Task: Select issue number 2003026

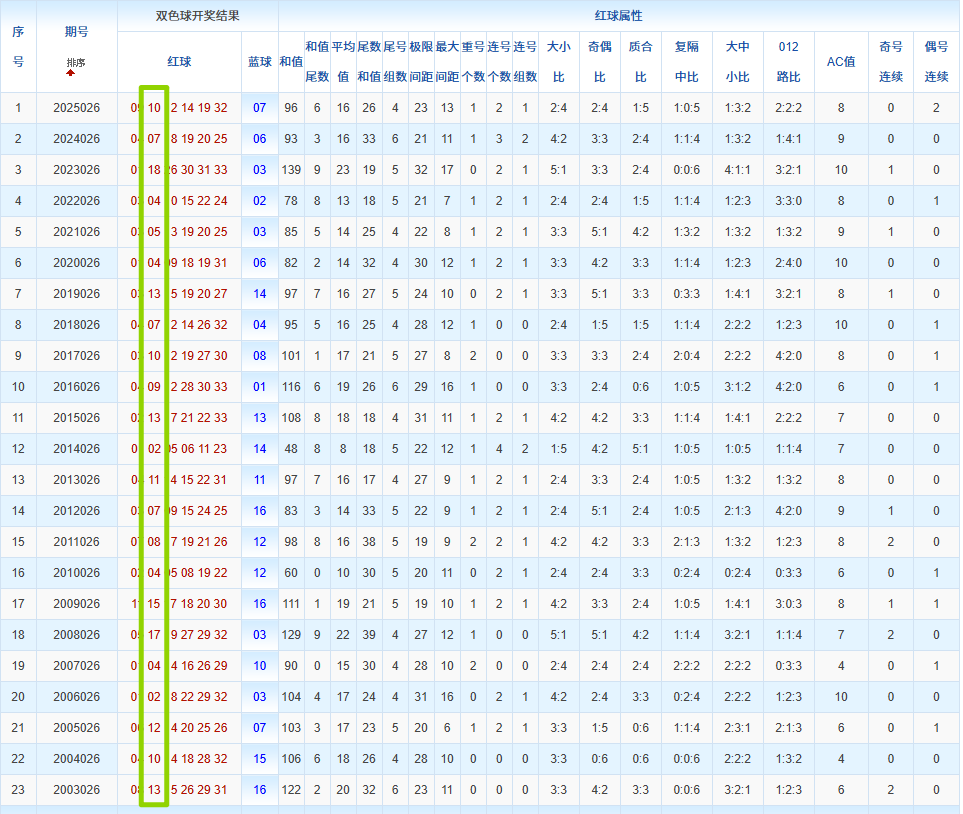Action: point(76,790)
